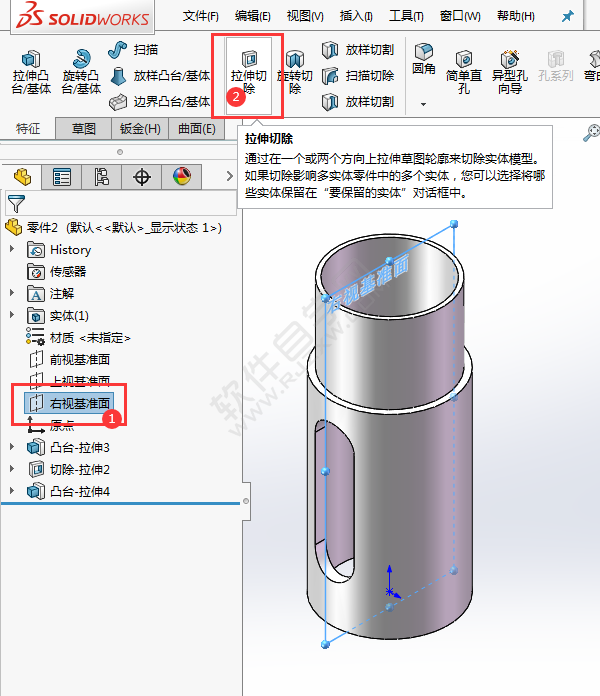This screenshot has width=600, height=696.
Task: Click the panel collapse handle on splitter
Action: tap(246, 501)
